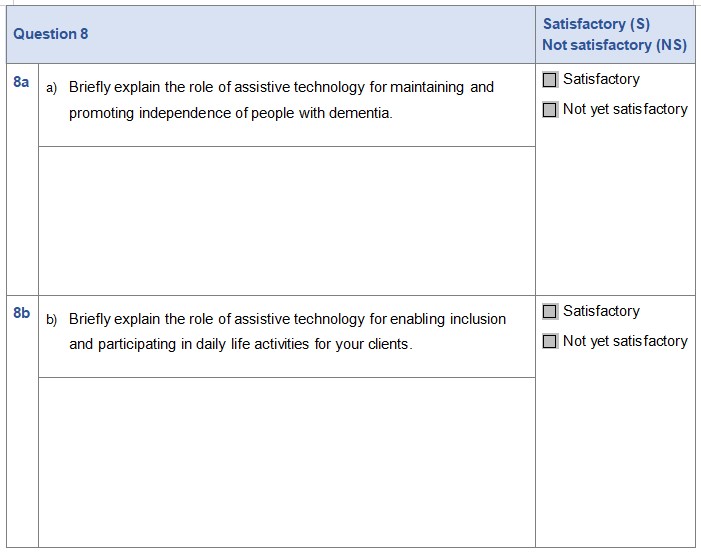Mark question 8b as Satisfactory
Image resolution: width=701 pixels, height=552 pixels.
(549, 312)
